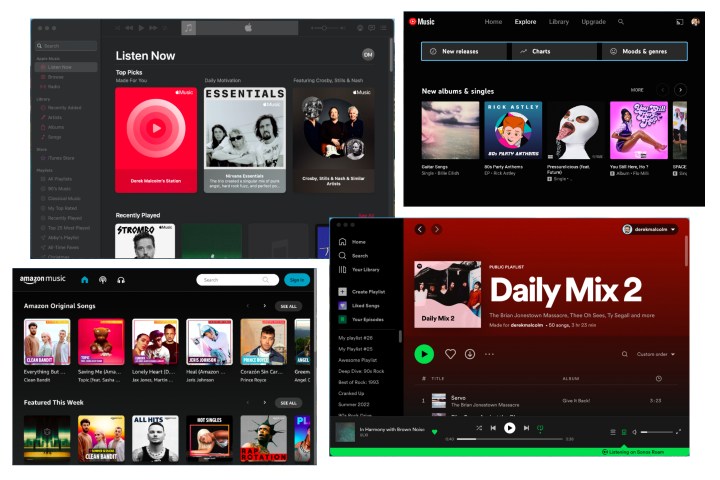
Task: Open the derekmalcolm account dropdown
Action: click(649, 229)
